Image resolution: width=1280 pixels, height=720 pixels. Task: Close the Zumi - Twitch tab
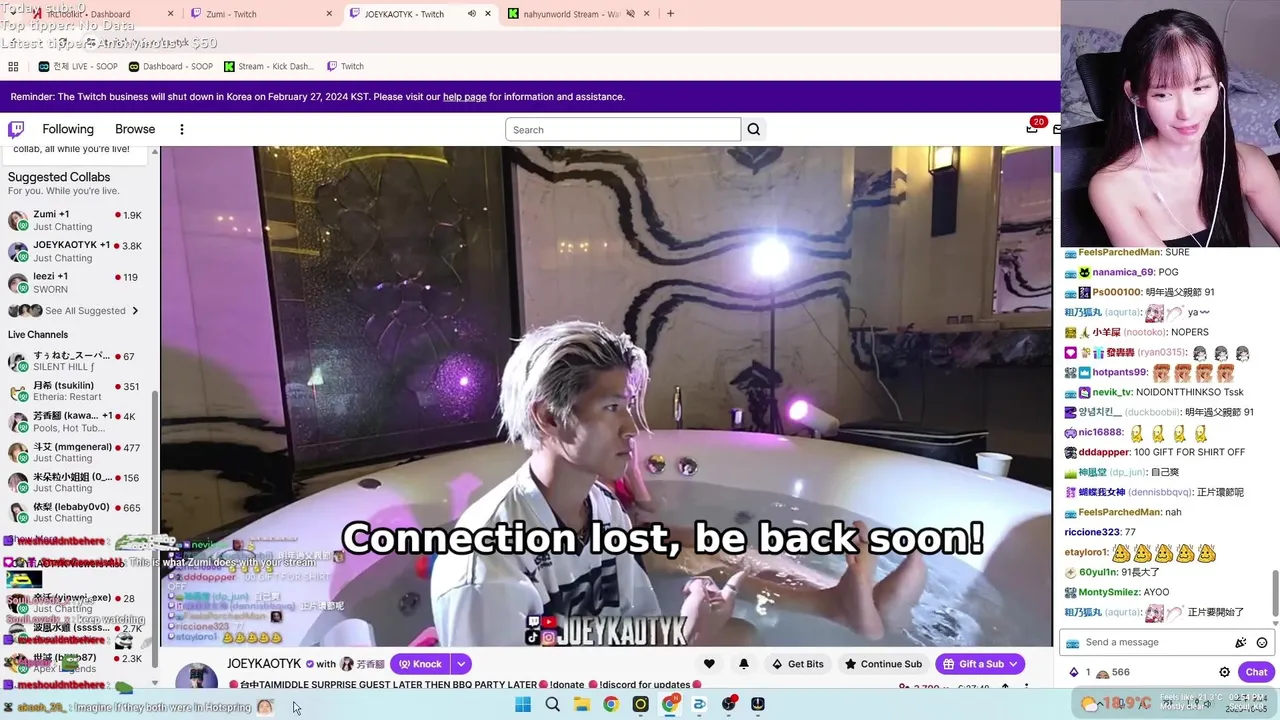click(x=329, y=14)
